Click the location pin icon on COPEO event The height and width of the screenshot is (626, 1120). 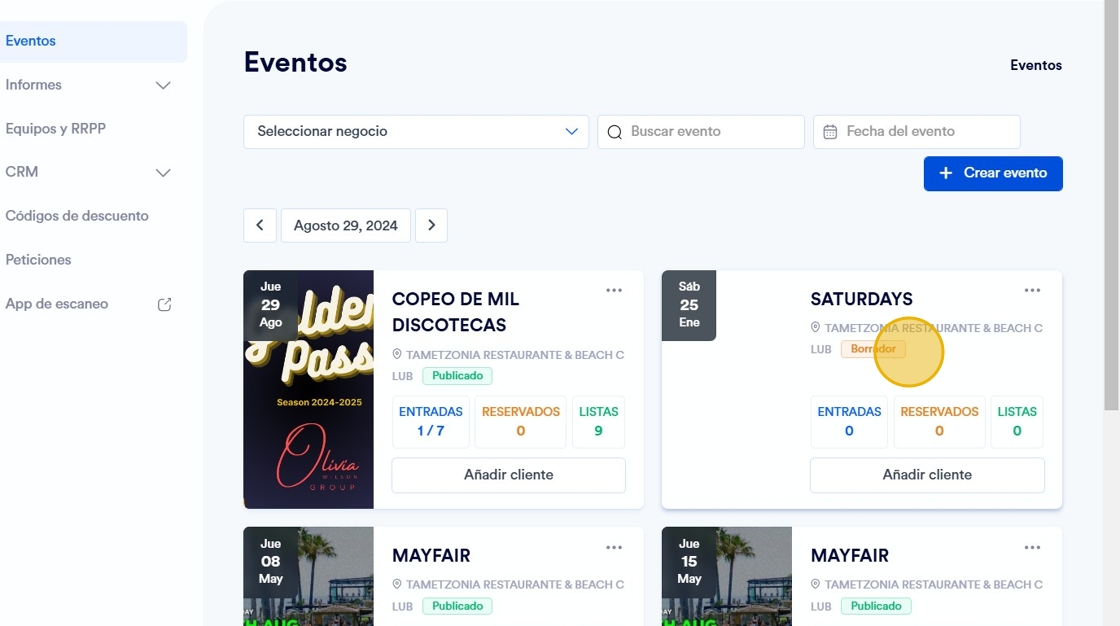pyautogui.click(x=397, y=354)
